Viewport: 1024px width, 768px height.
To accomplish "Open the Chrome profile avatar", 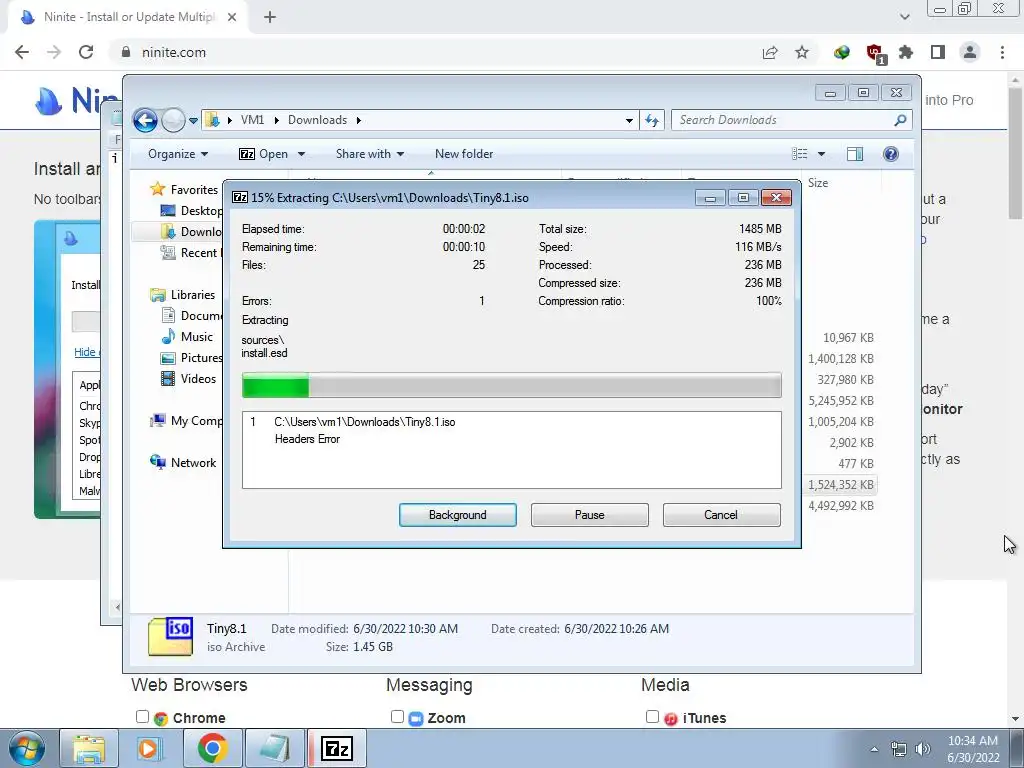I will click(970, 52).
